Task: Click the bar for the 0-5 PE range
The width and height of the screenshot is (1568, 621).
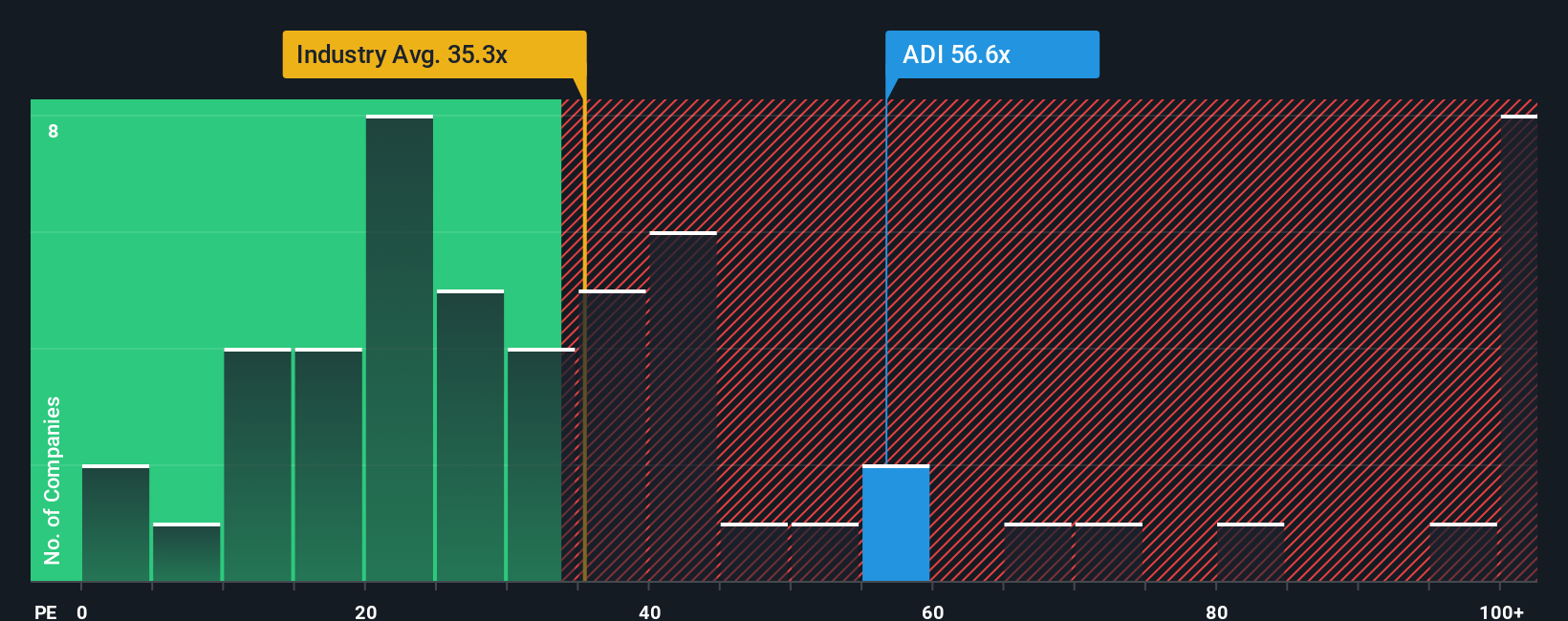Action: (x=116, y=524)
